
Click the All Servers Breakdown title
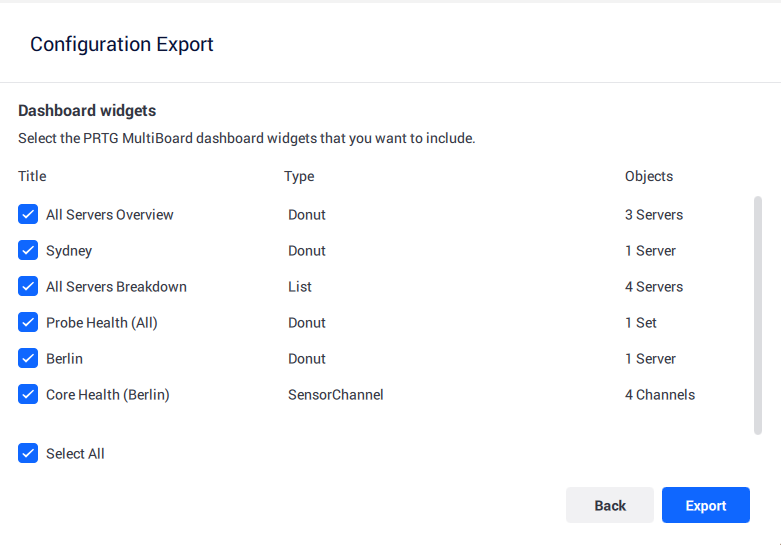tap(116, 286)
